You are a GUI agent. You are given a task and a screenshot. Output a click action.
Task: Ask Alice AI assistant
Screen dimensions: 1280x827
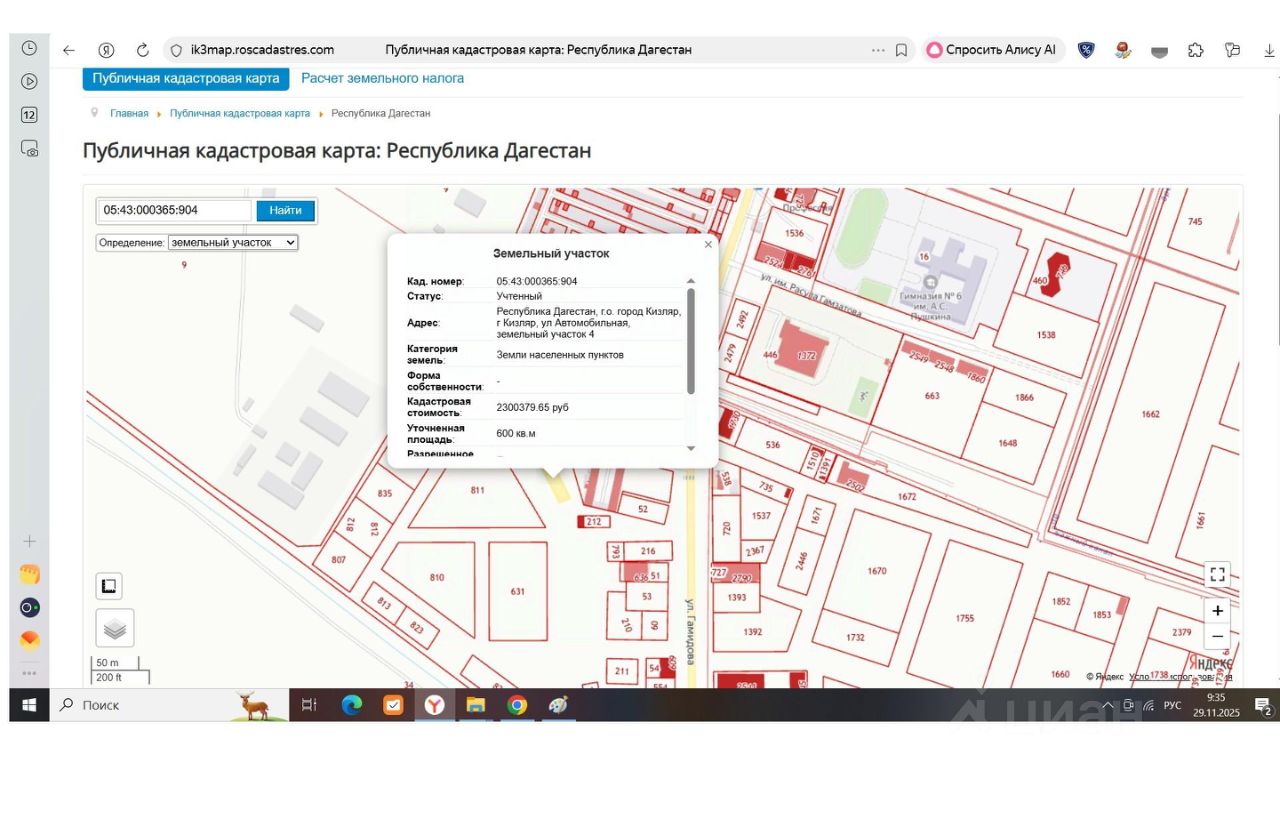point(991,50)
